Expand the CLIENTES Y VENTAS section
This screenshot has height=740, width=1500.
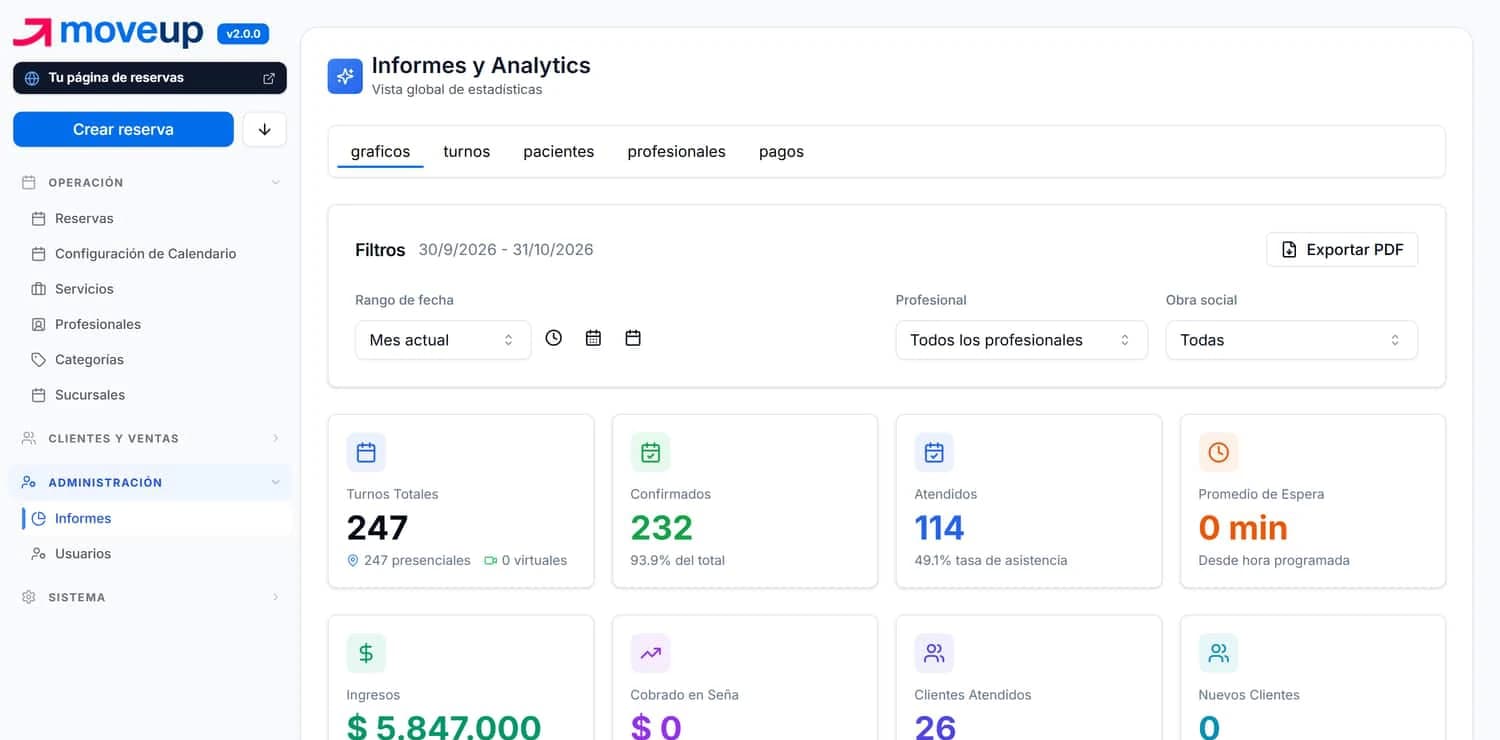pos(150,438)
